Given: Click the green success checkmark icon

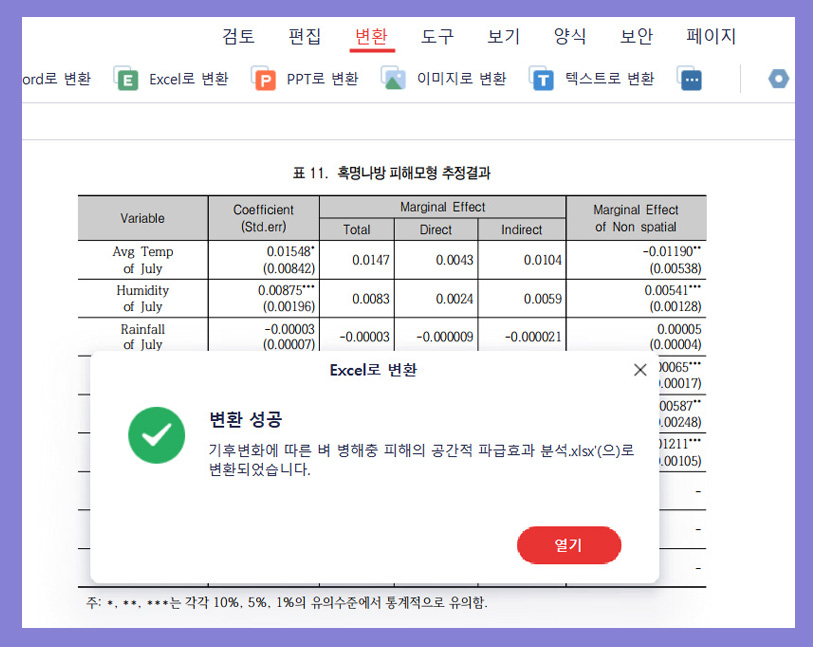Looking at the screenshot, I should click(x=157, y=436).
